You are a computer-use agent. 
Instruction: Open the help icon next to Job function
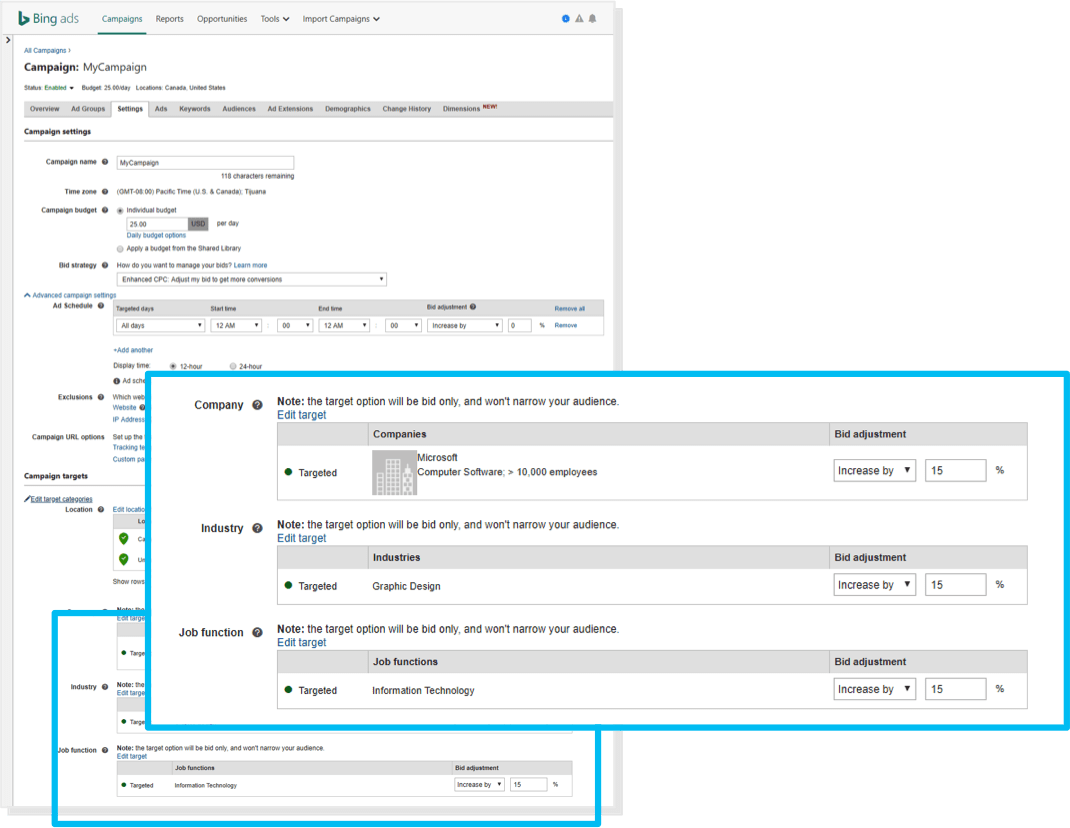[258, 632]
